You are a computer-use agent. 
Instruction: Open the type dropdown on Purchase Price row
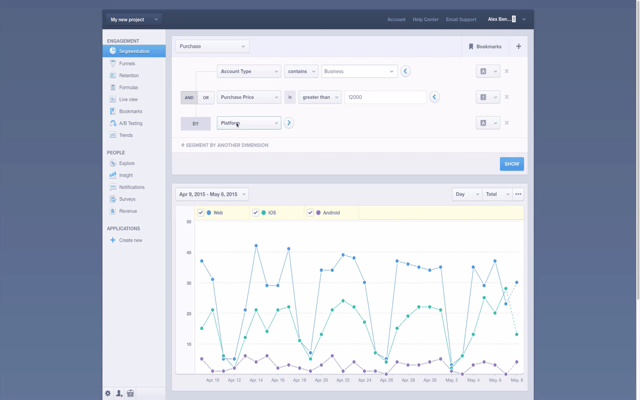pos(488,97)
